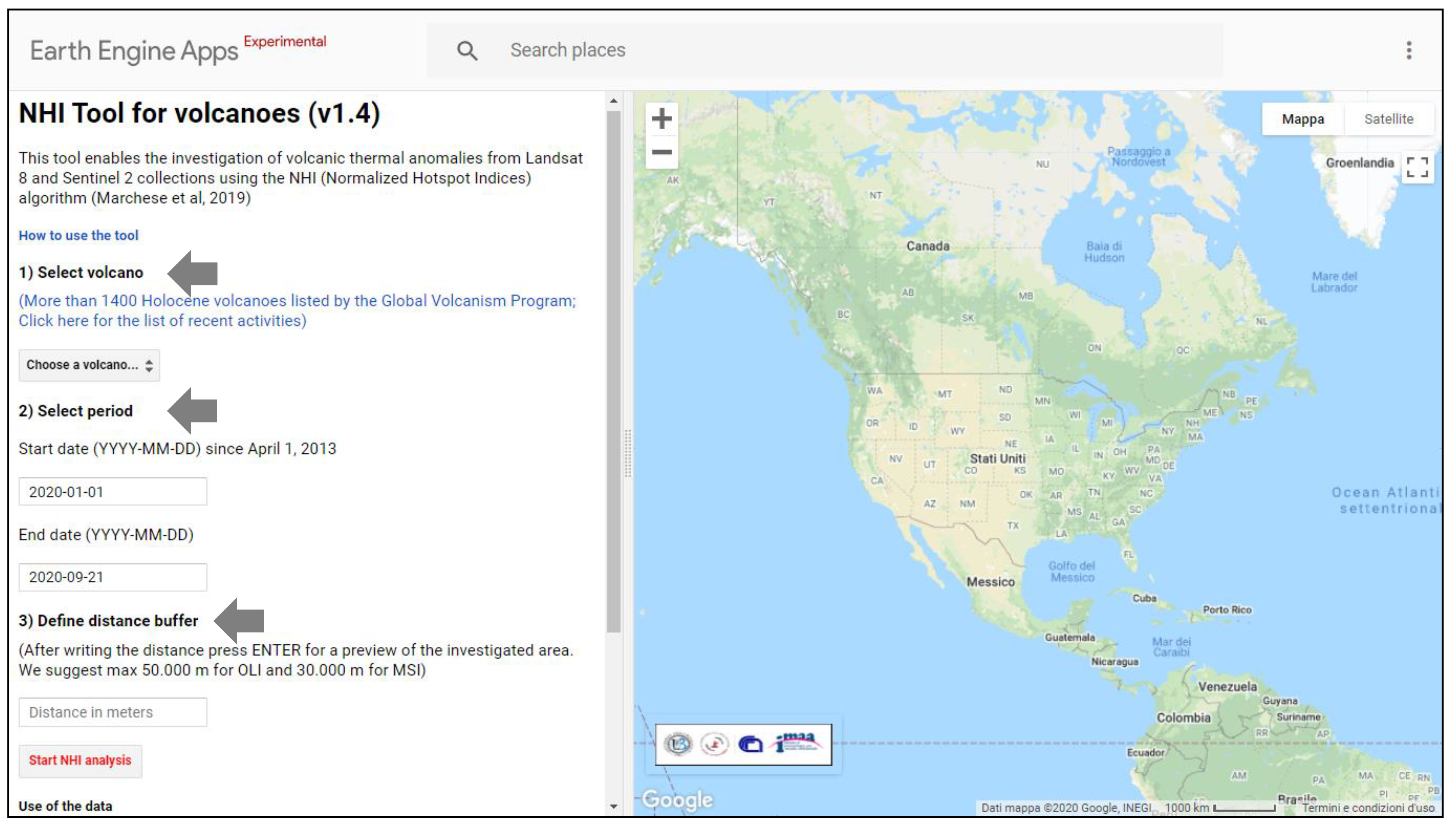Open the Choose a volcano dropdown
The height and width of the screenshot is (832, 1456).
[89, 365]
